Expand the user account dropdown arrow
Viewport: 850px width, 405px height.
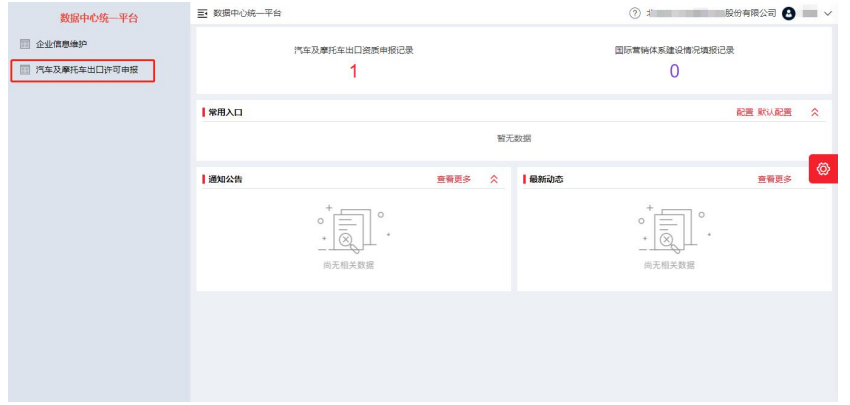pyautogui.click(x=827, y=14)
